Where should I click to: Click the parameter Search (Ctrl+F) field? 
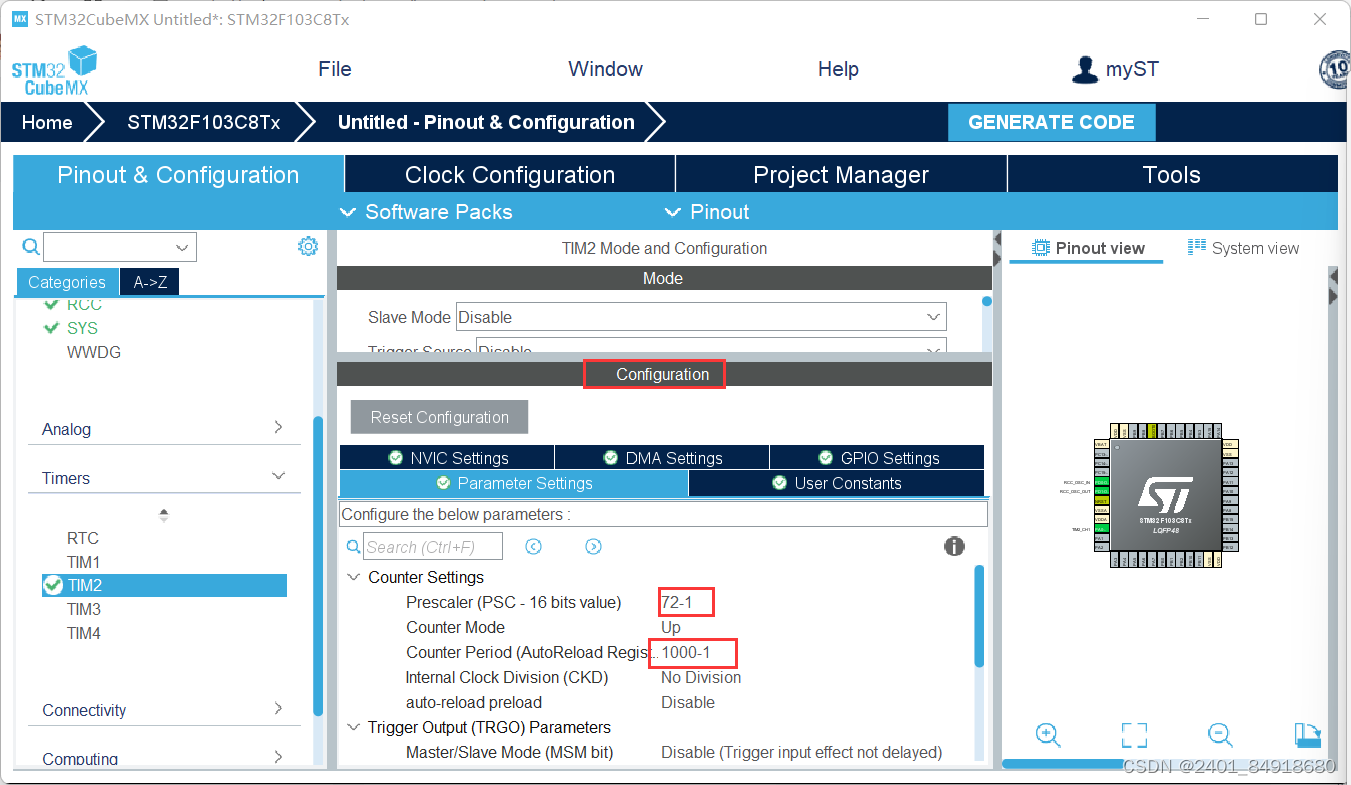pos(432,547)
